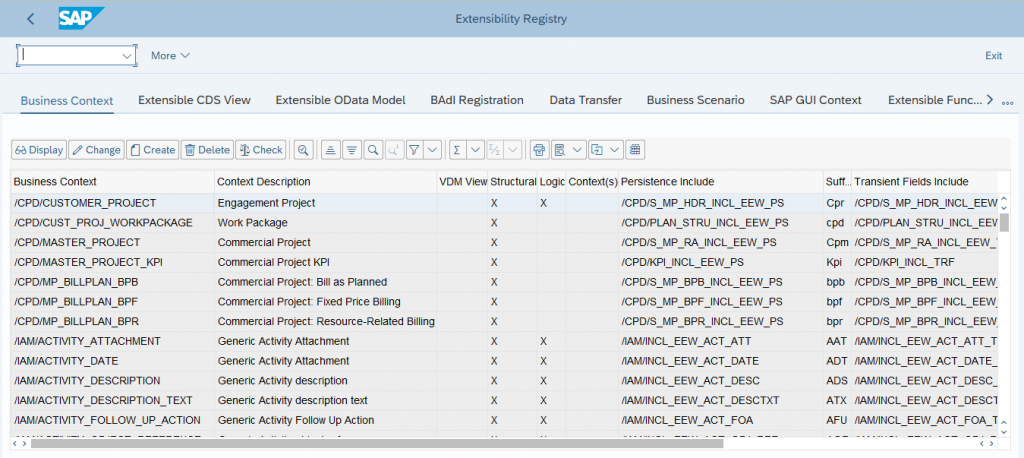Image resolution: width=1024 pixels, height=458 pixels.
Task: Select the /CPD/MP_BILLPLAN_BPB cell
Action: 112,282
